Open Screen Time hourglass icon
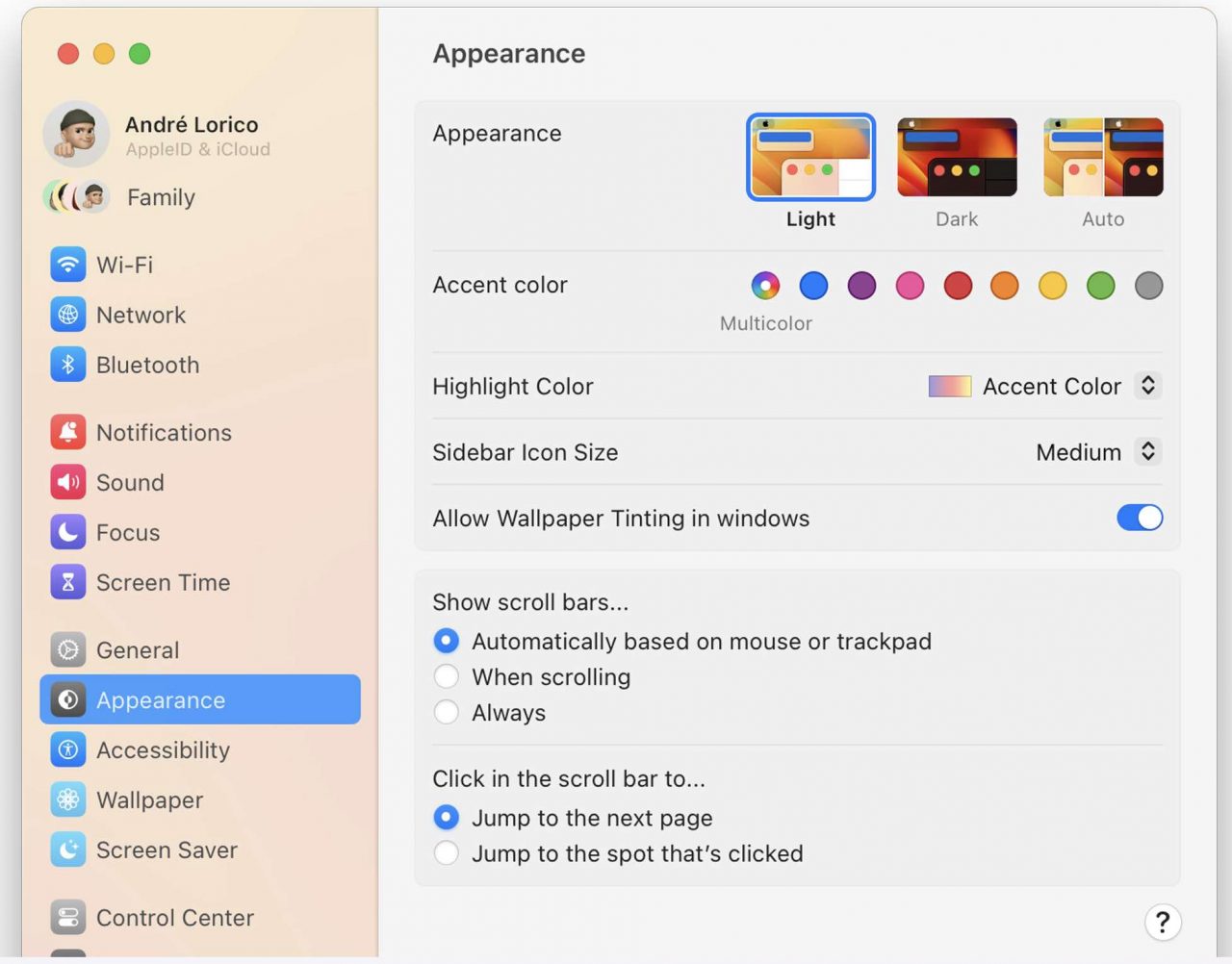Viewport: 1232px width, 964px height. (x=68, y=582)
